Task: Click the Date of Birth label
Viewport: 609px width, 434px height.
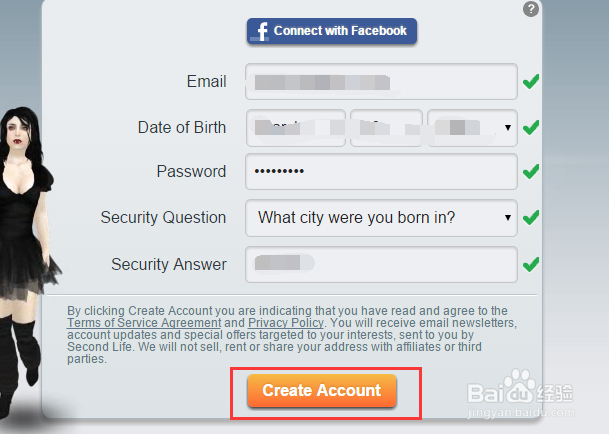Action: (182, 128)
